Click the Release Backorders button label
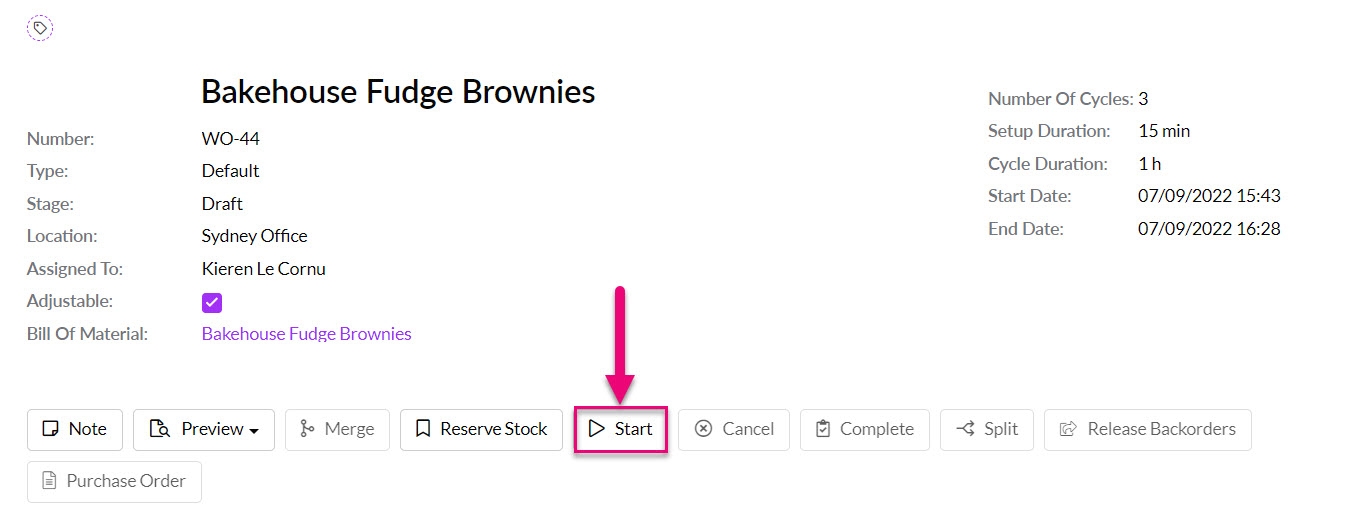Viewport: 1357px width, 517px height. (1162, 429)
